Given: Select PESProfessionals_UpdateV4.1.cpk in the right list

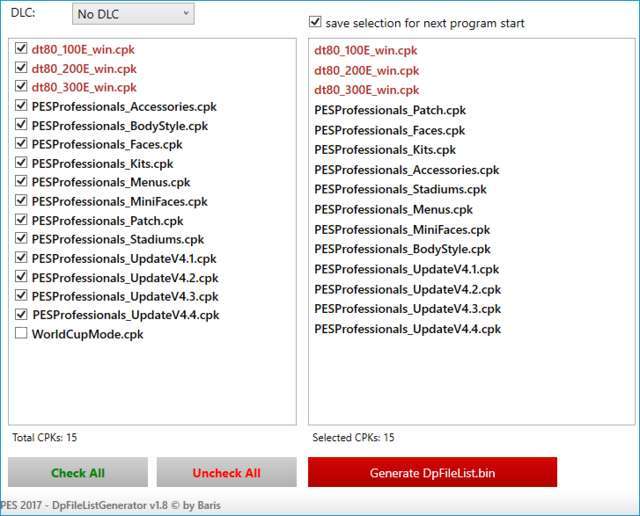Looking at the screenshot, I should point(407,269).
